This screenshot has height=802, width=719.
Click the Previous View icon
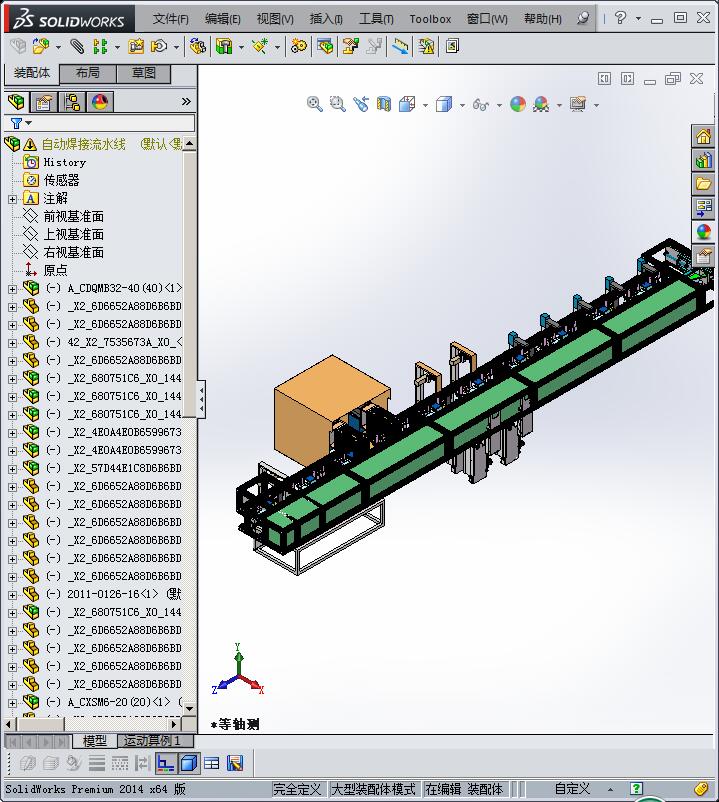(x=361, y=104)
